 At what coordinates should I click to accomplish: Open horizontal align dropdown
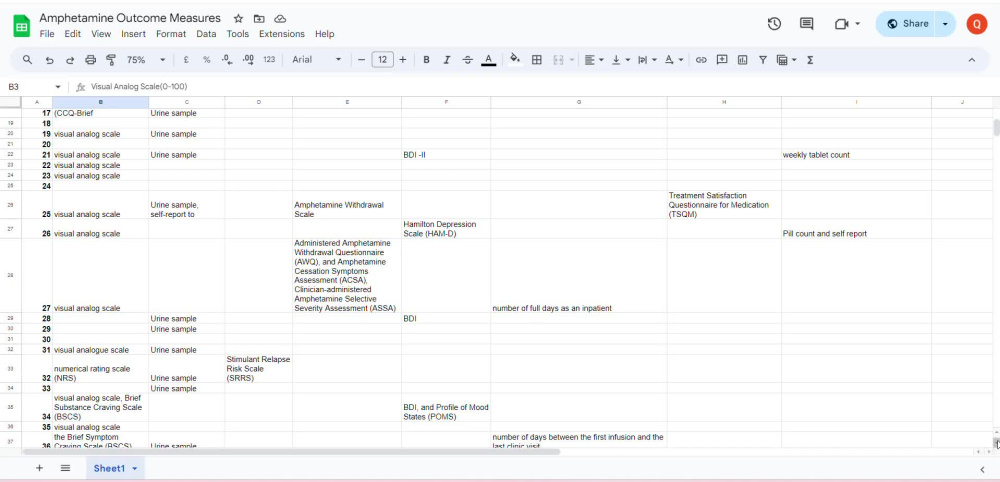tap(594, 60)
